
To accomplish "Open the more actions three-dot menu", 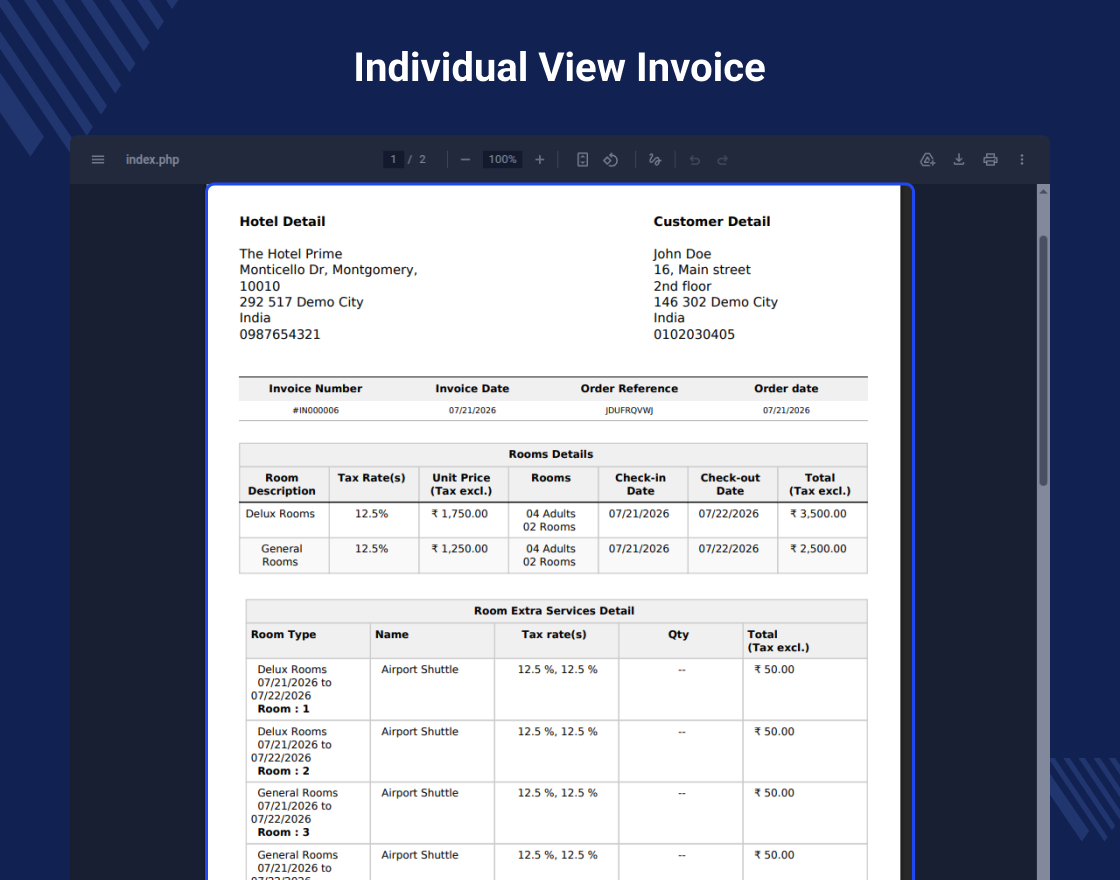I will [1021, 159].
